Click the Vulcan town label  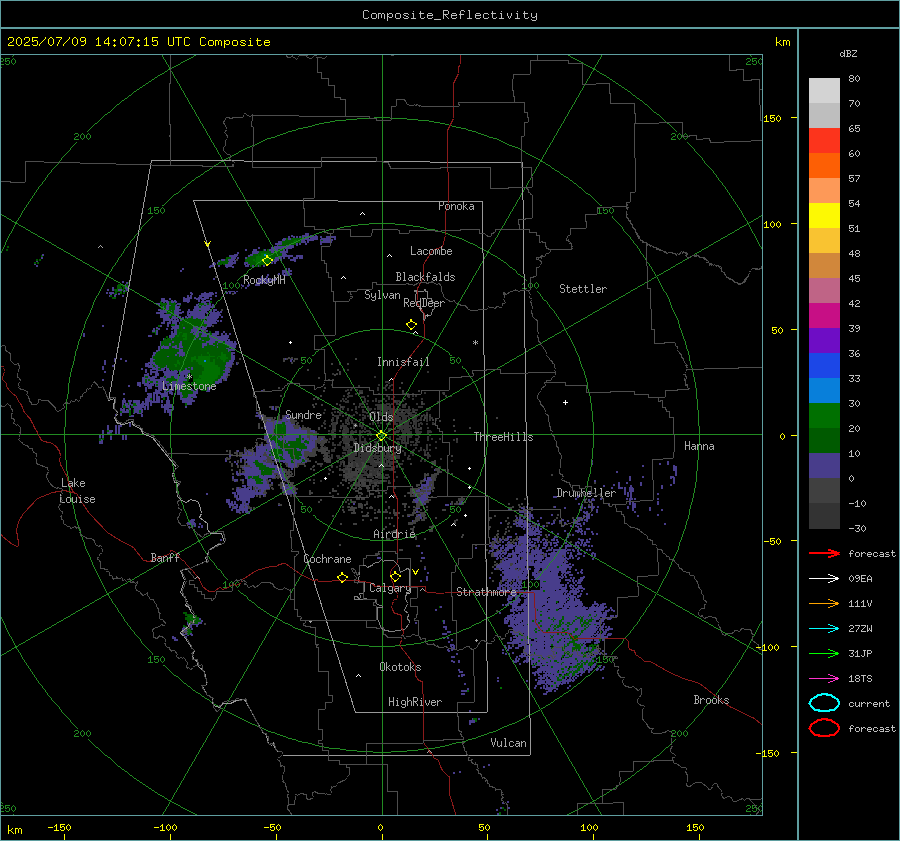pyautogui.click(x=508, y=743)
